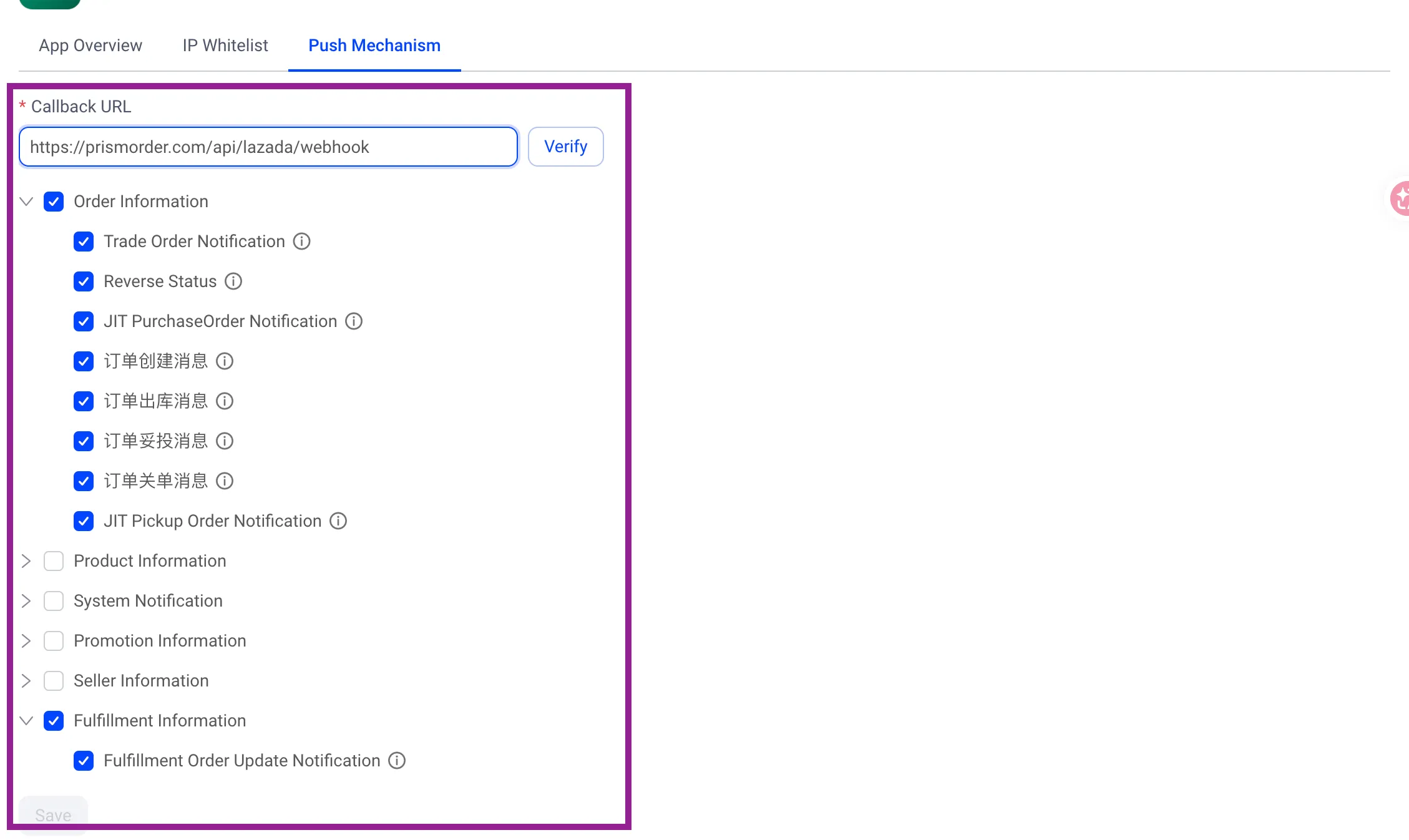Screen dimensions: 1409x840
Task: Check the Promotion Information checkbox
Action: point(54,641)
